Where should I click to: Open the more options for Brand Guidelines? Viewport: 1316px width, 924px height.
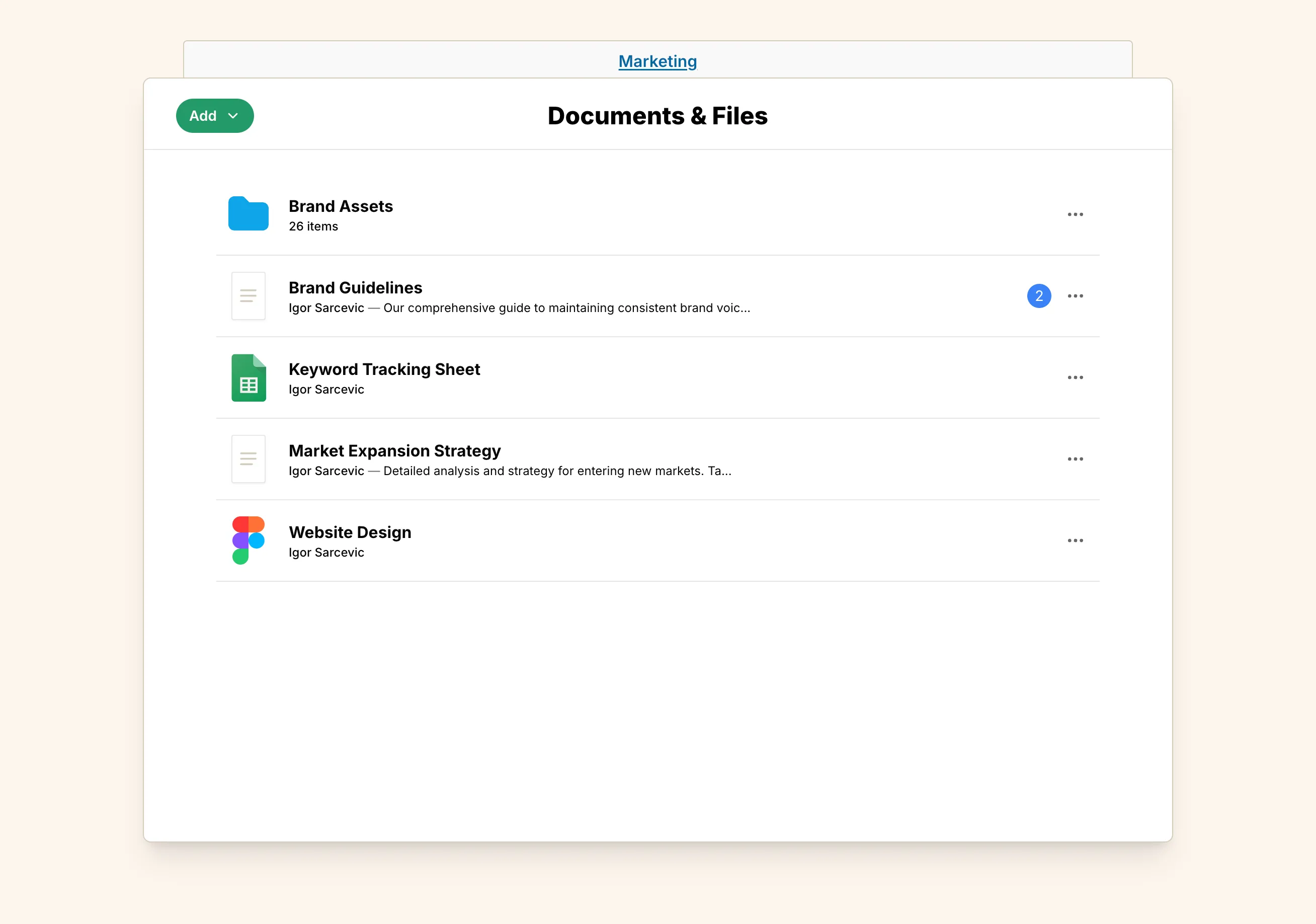[1075, 296]
